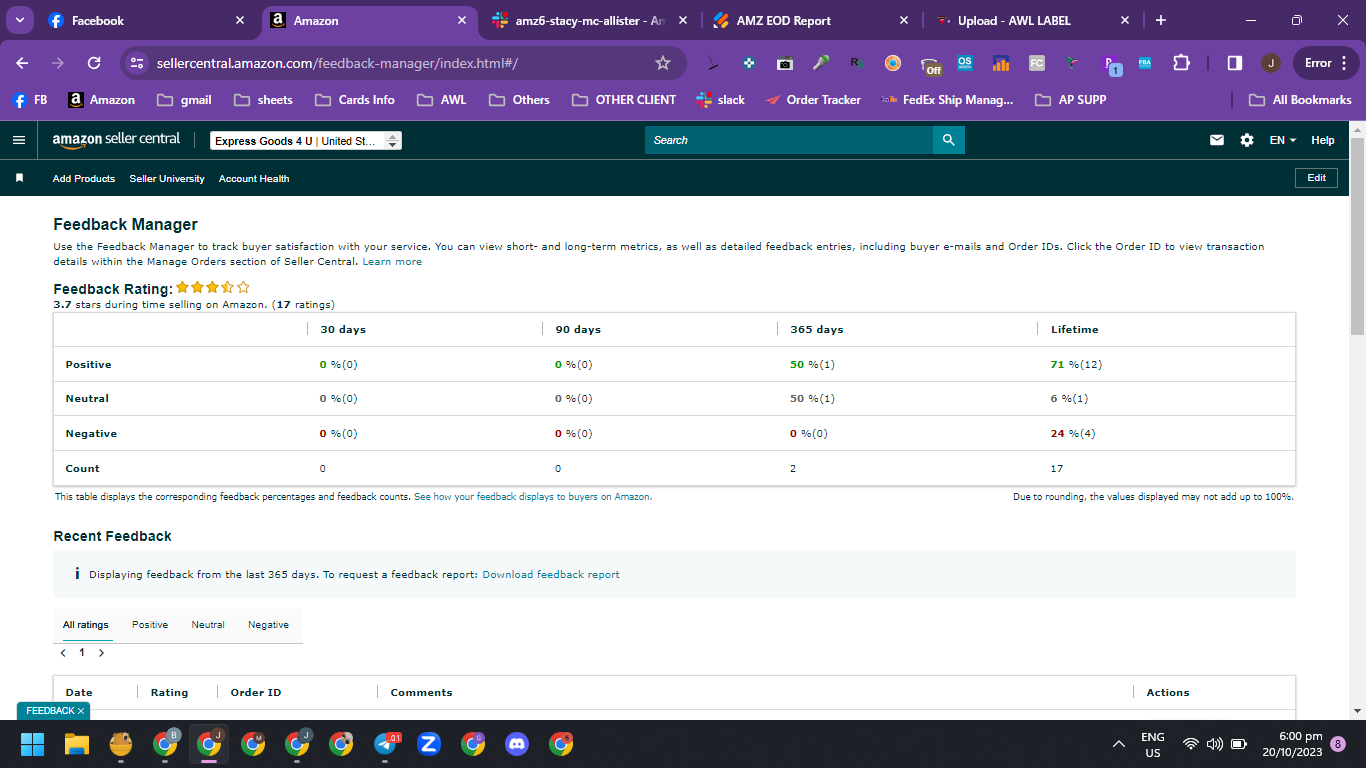The height and width of the screenshot is (768, 1366).
Task: Open the Windows Start menu
Action: (33, 744)
